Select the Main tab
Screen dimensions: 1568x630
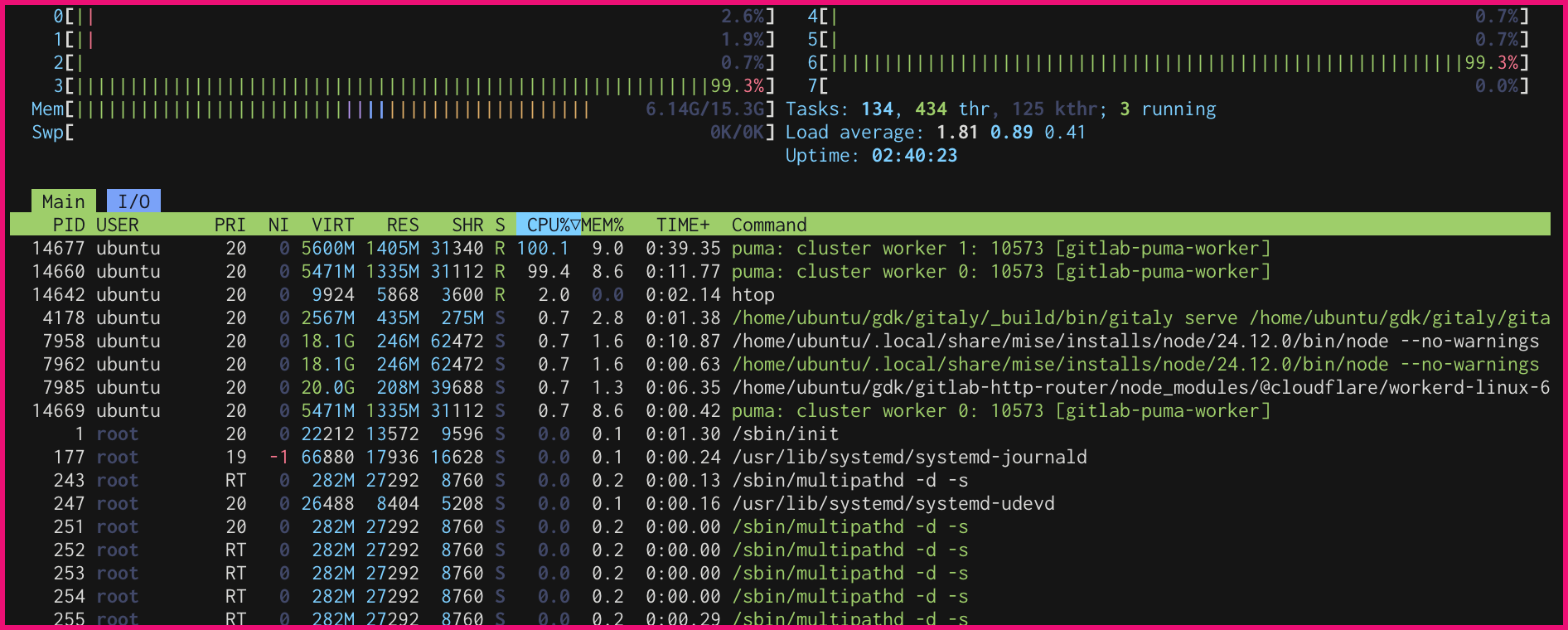(63, 201)
